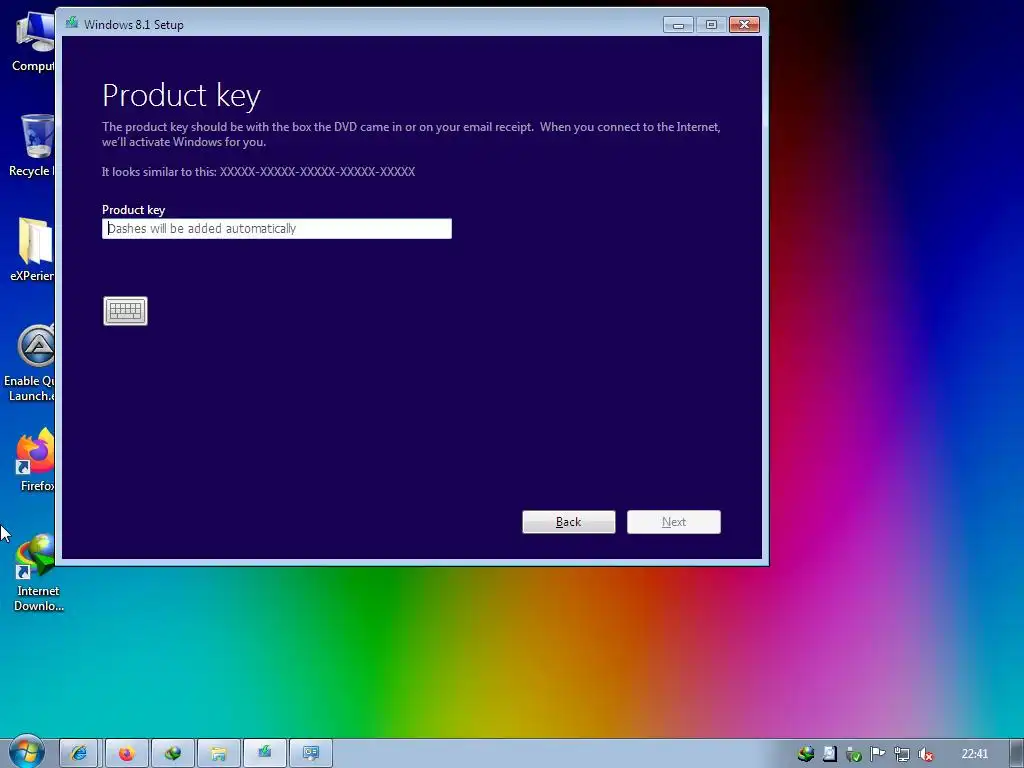The height and width of the screenshot is (768, 1024).
Task: Close the Windows 8.1 Setup window
Action: (x=744, y=25)
